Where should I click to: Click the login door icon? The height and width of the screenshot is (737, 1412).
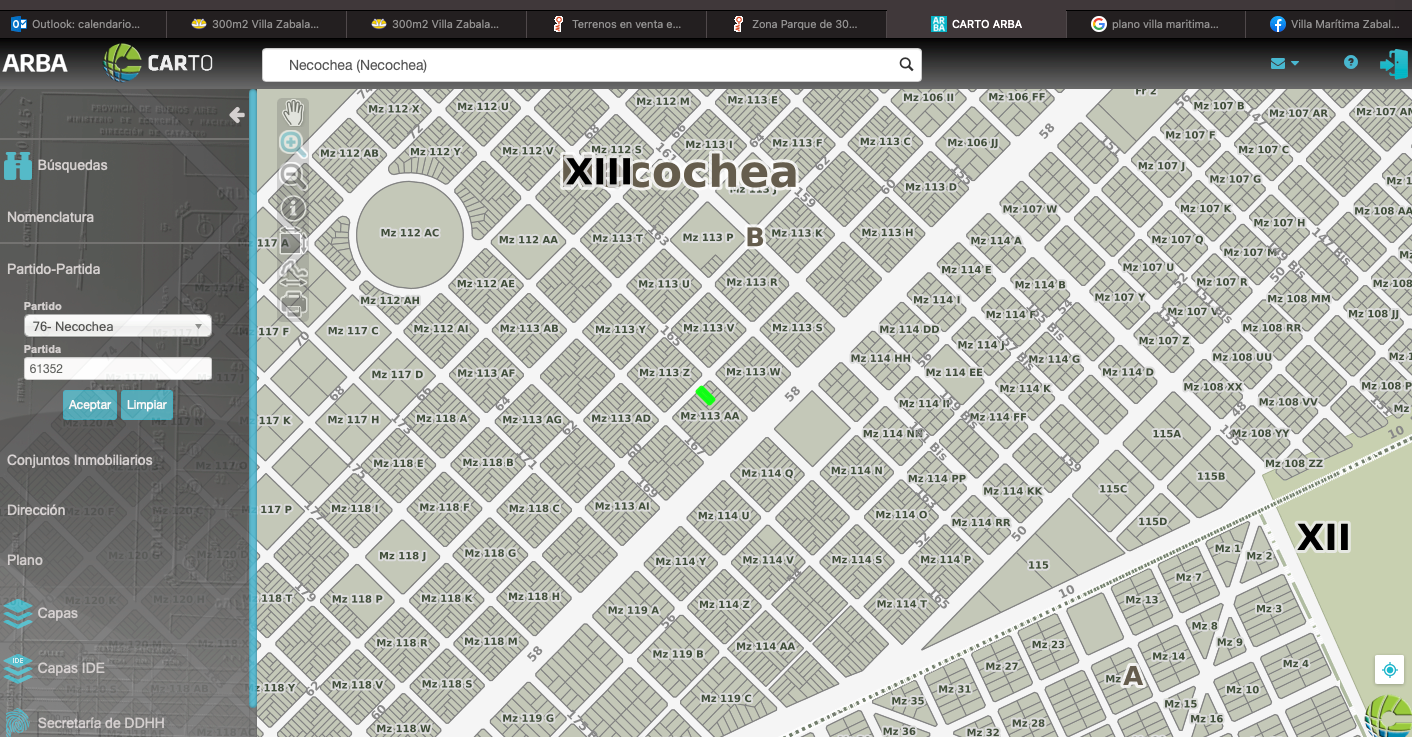click(1393, 64)
